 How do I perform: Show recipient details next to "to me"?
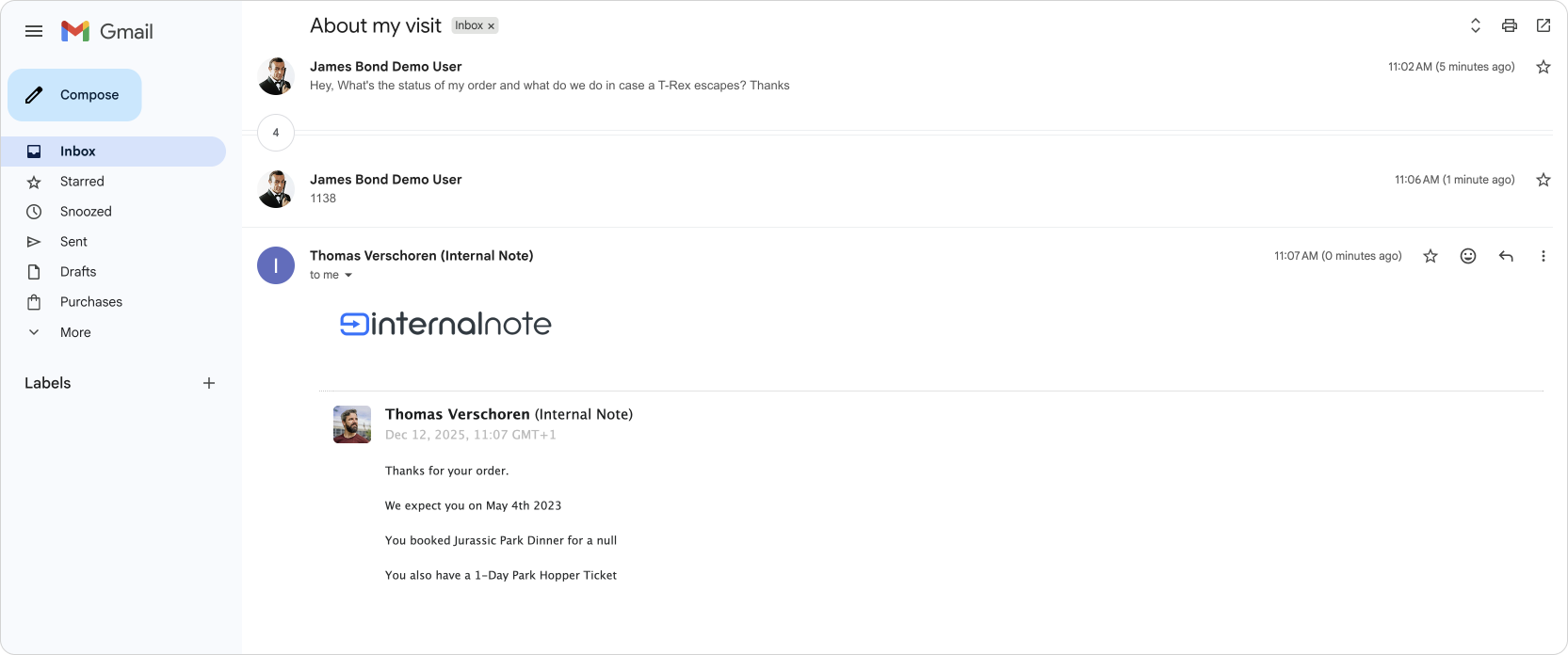coord(348,276)
